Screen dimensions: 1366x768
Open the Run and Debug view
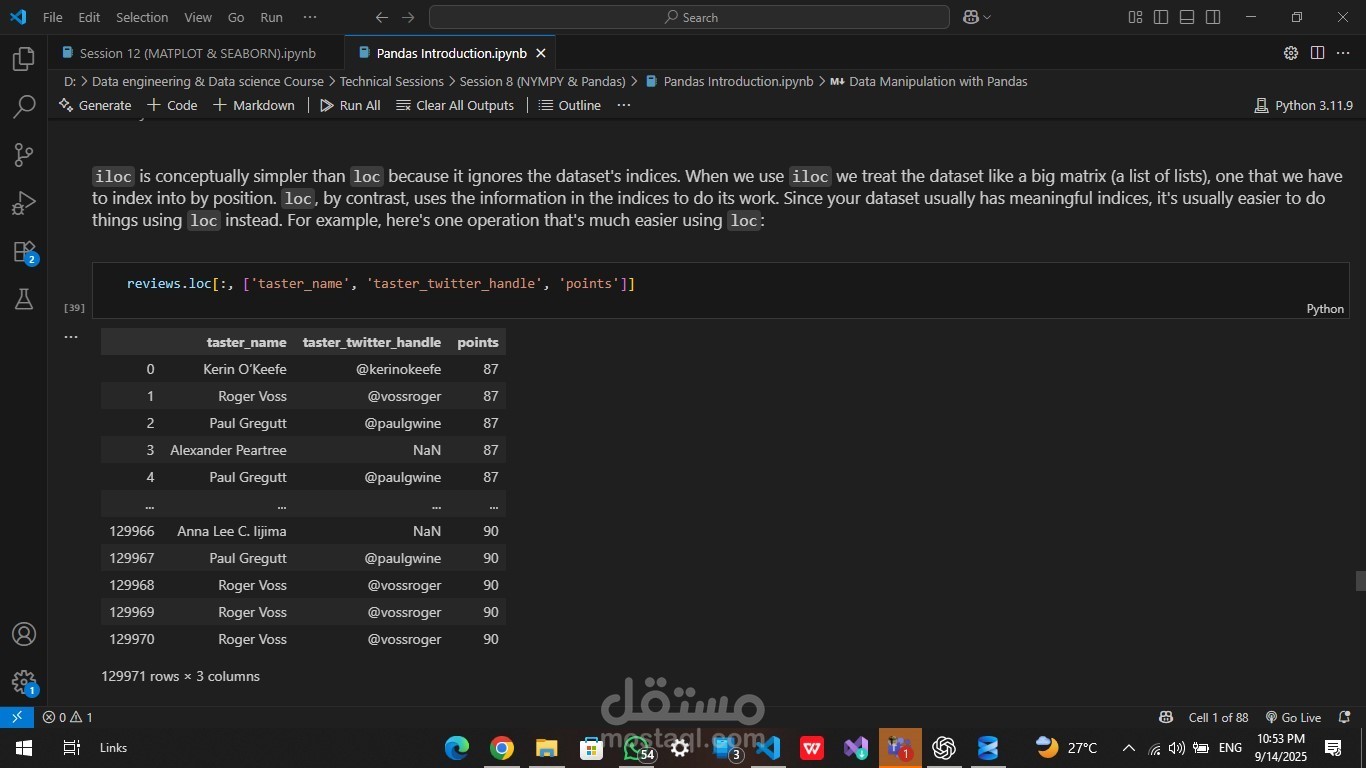pos(24,203)
